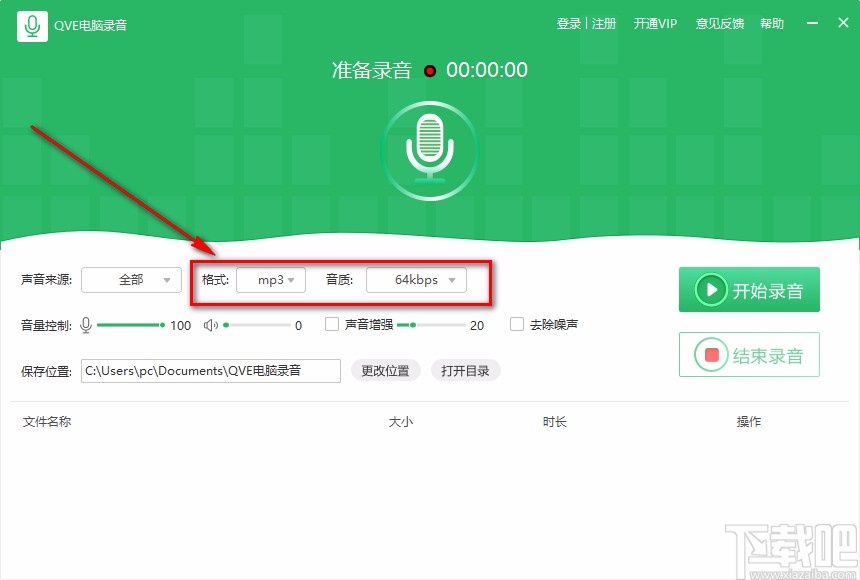Click the 更改目录 button
860x580 pixels.
pos(386,370)
